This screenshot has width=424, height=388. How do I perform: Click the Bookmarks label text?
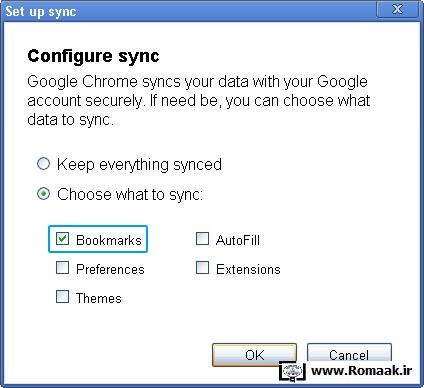tap(109, 240)
